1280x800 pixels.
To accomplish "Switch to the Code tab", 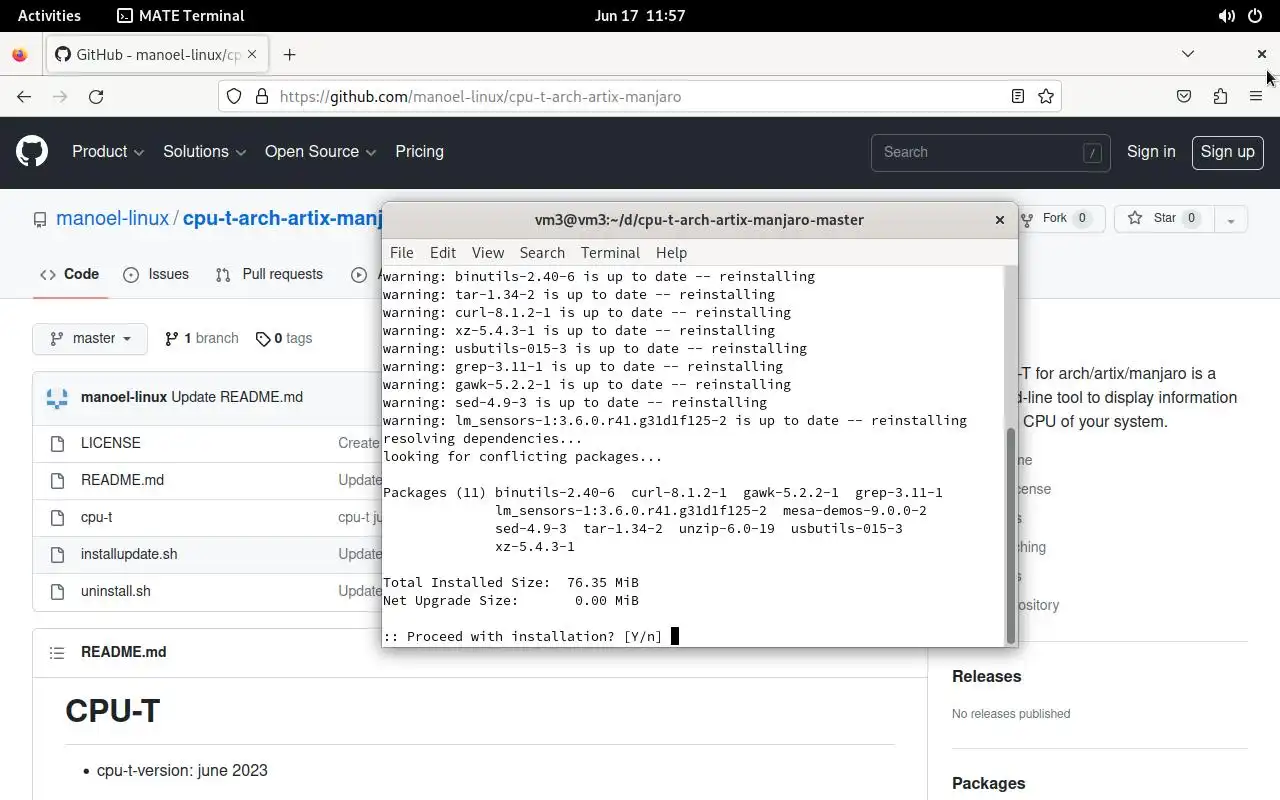I will tap(69, 275).
